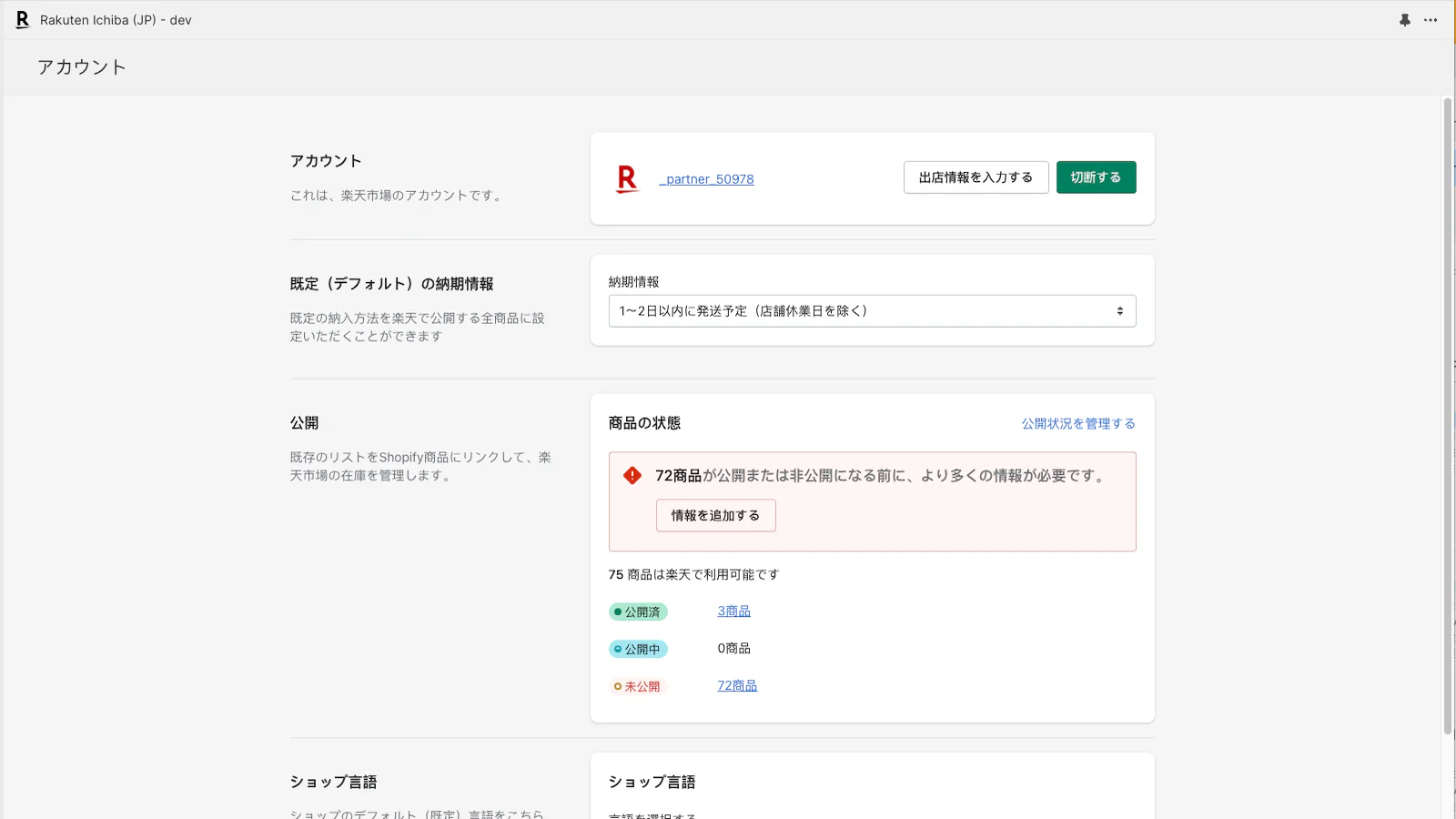This screenshot has width=1456, height=819.
Task: Pin the app using the pin icon
Action: pos(1405,20)
